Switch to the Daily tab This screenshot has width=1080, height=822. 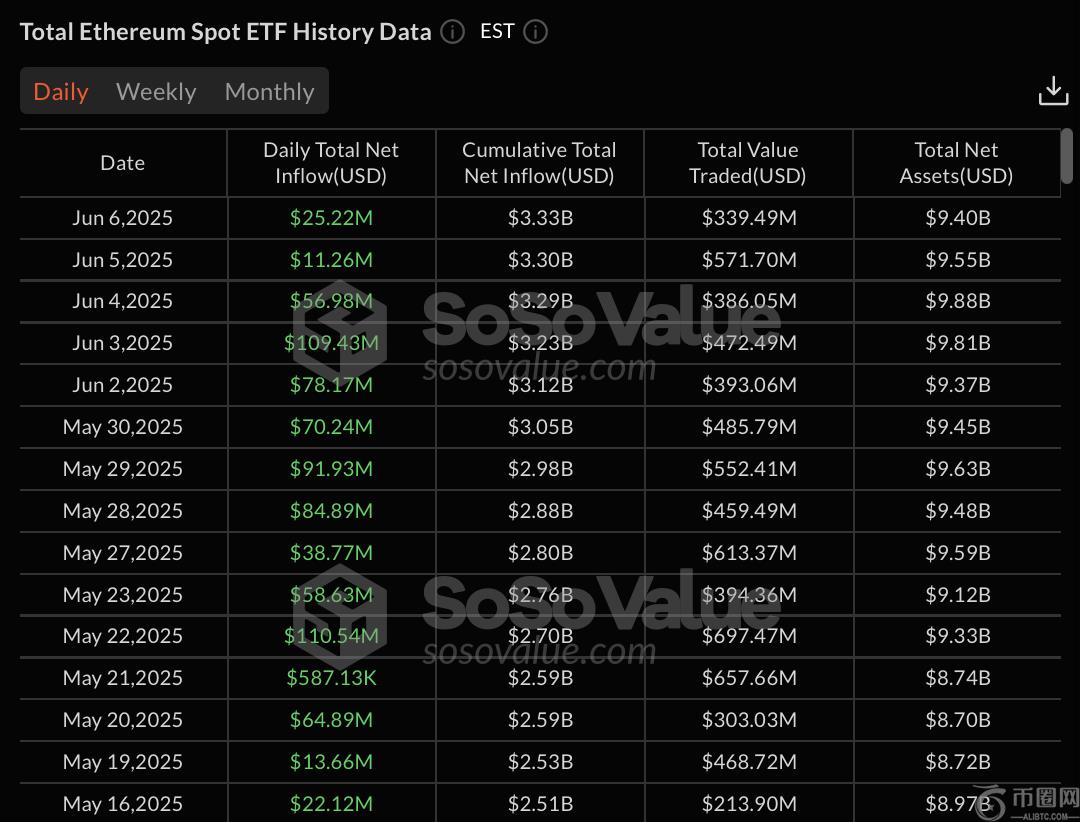tap(61, 92)
